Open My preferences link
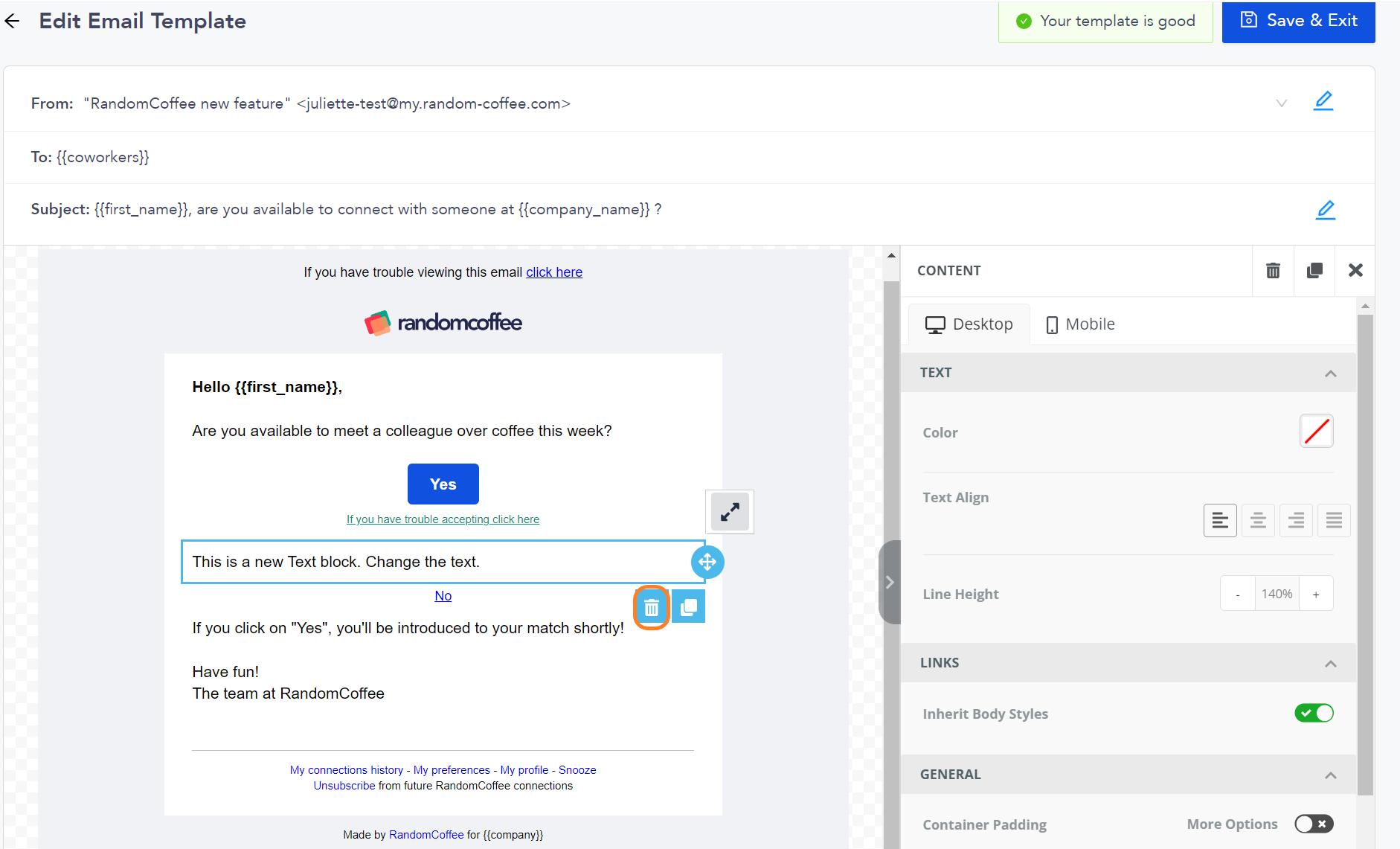 (452, 770)
